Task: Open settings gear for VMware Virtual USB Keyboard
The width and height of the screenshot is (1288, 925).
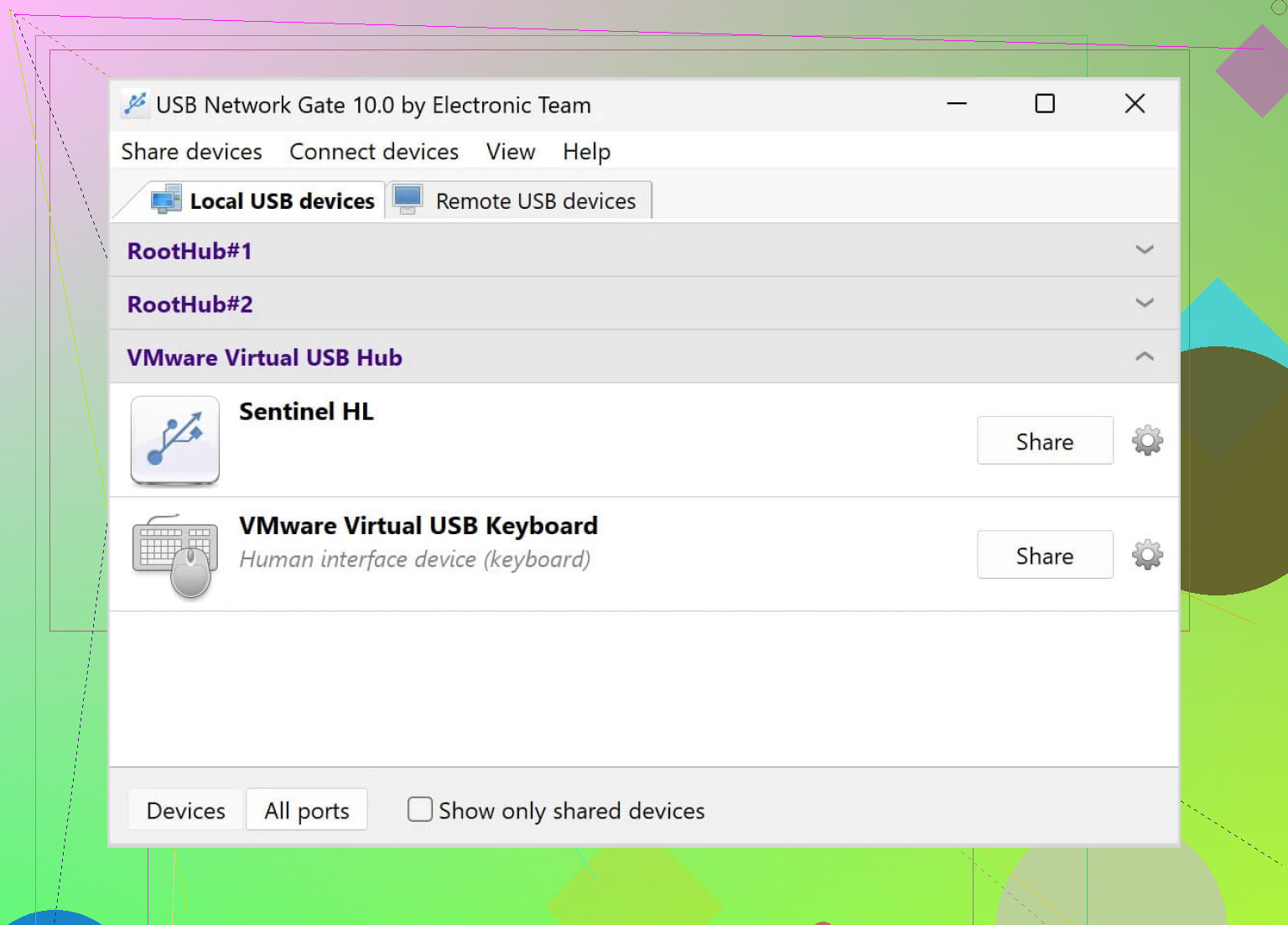Action: pyautogui.click(x=1147, y=554)
